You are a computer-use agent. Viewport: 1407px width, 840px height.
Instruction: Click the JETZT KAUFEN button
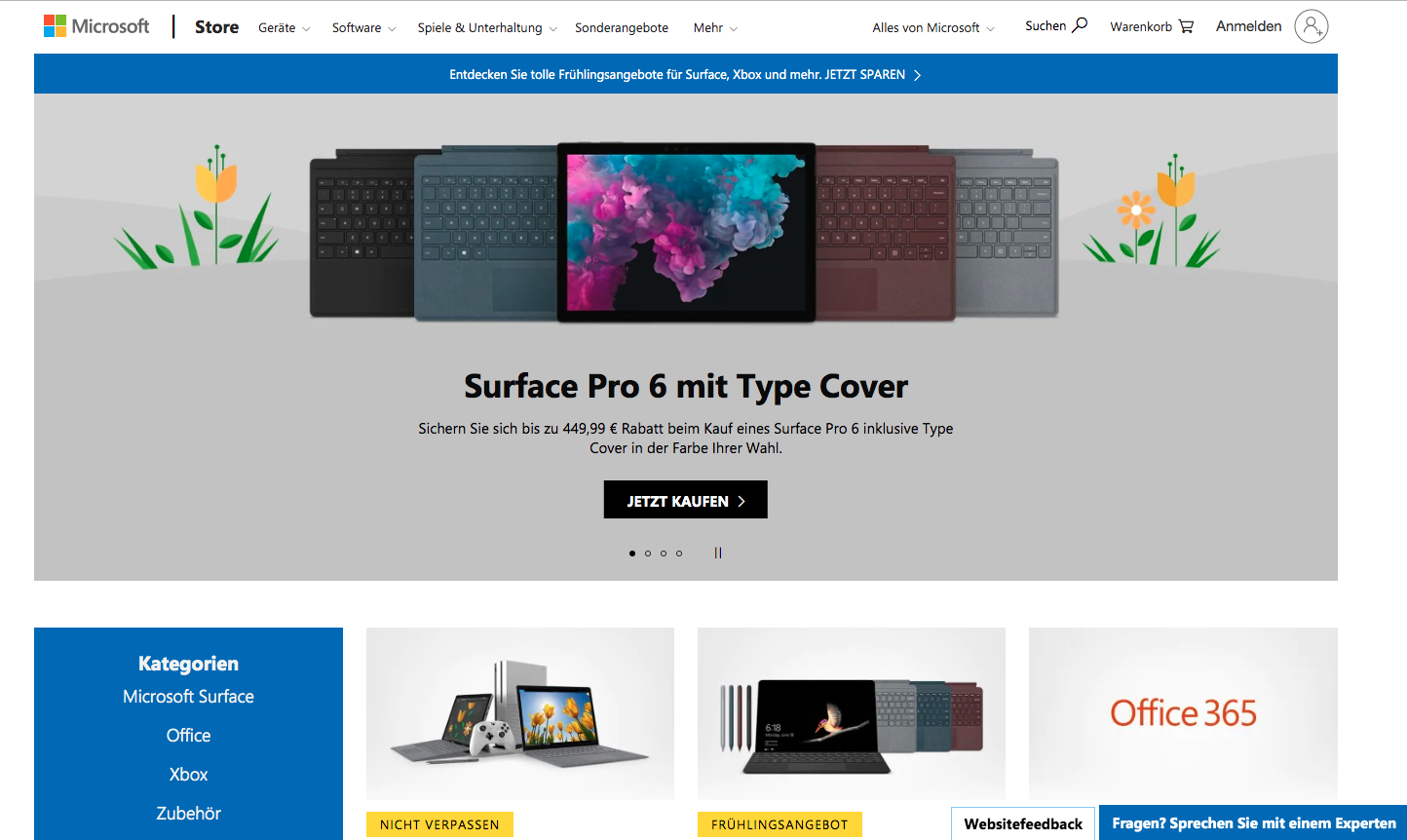point(686,500)
